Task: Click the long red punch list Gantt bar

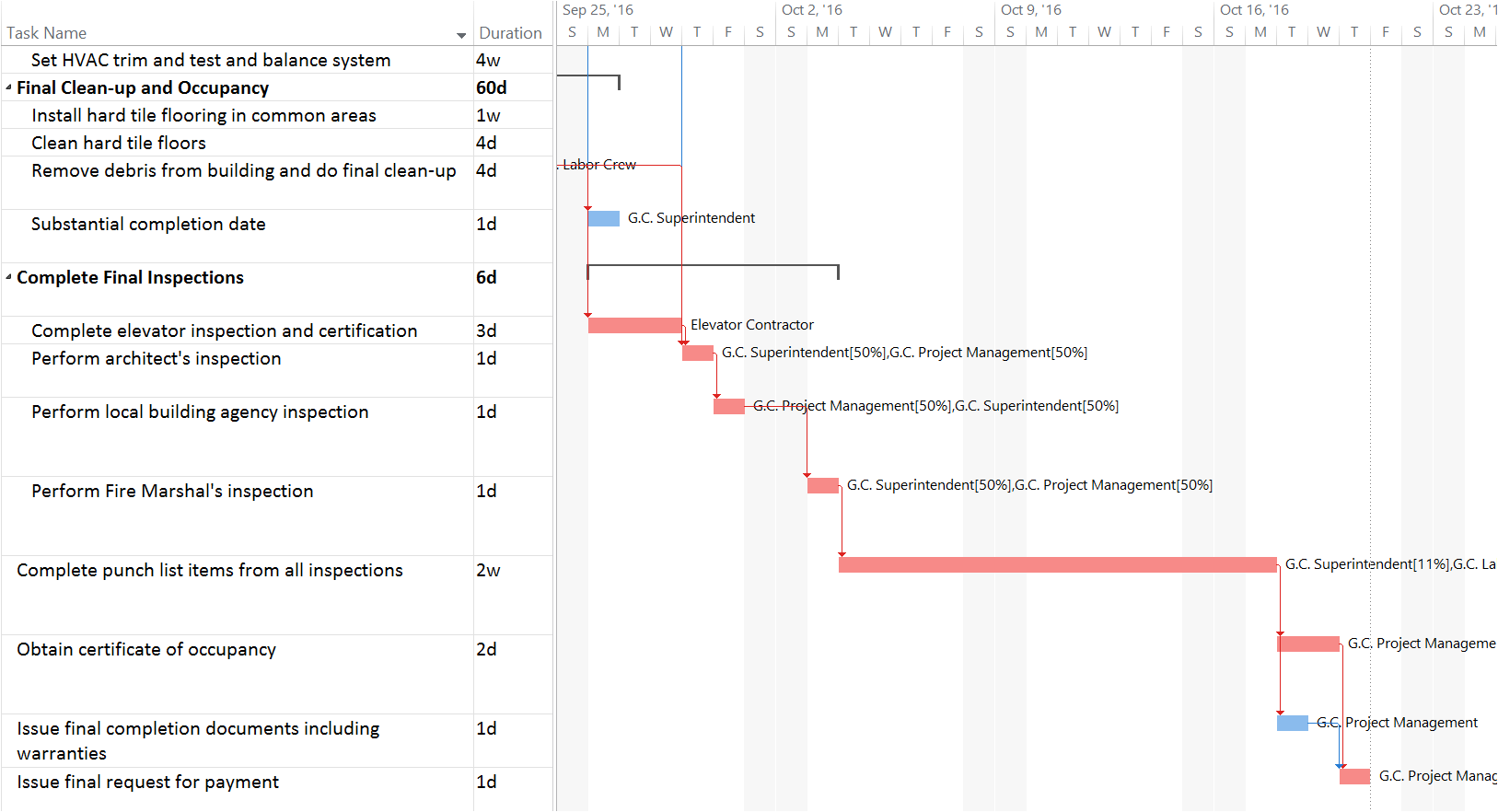Action: 1057,564
